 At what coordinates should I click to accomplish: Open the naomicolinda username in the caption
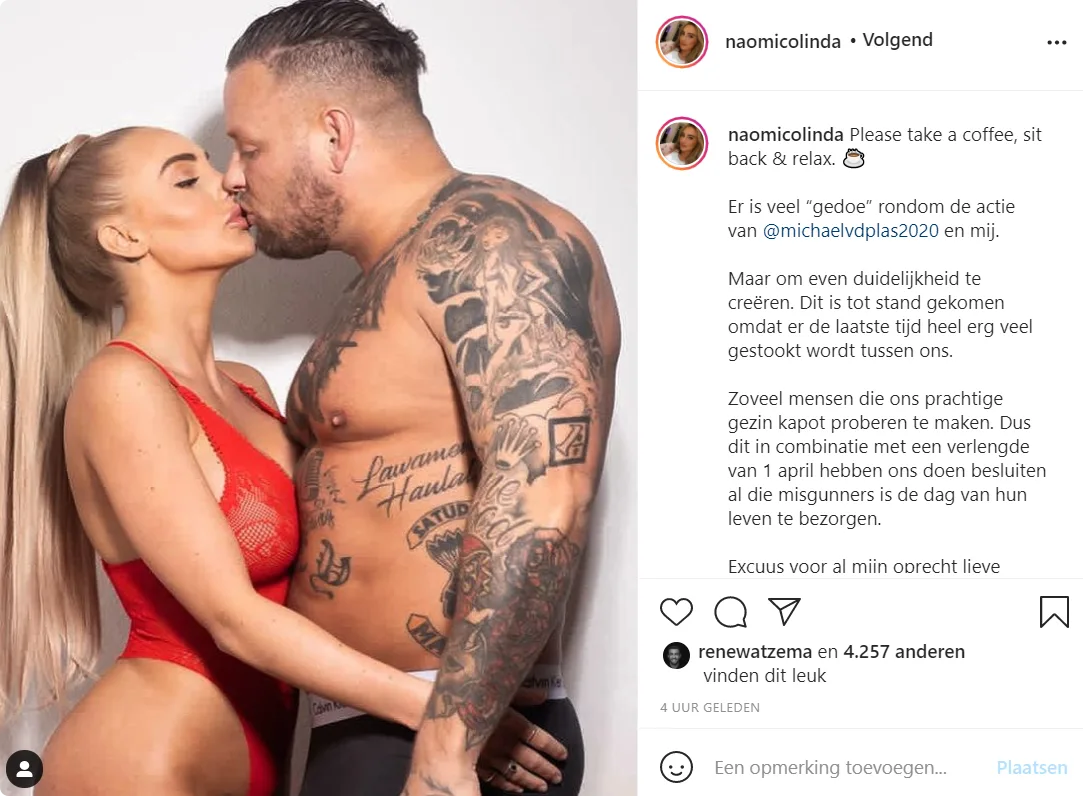785,135
